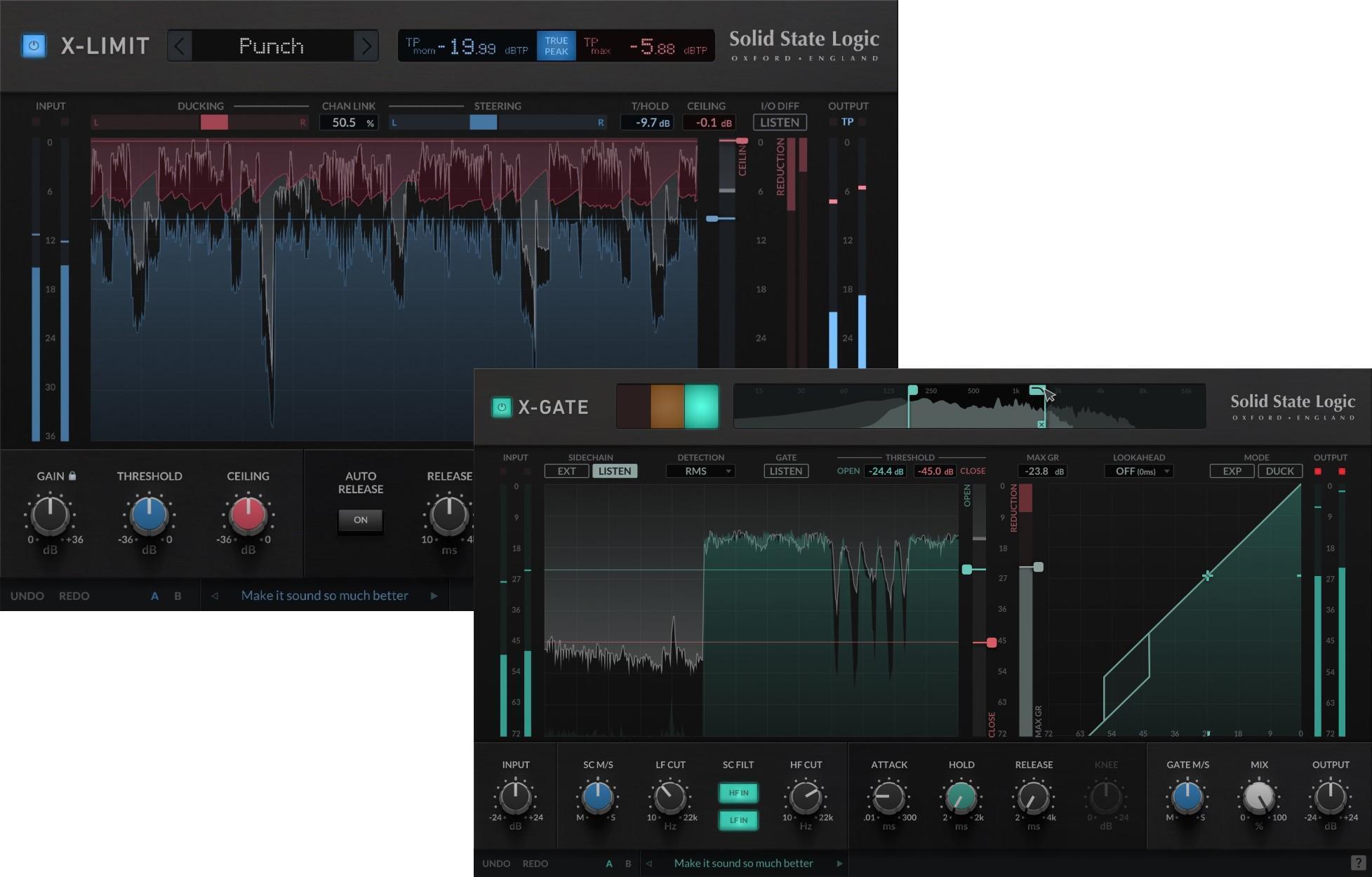Turn on AUTO RELEASE in X-LIMIT
Viewport: 1372px width, 877px height.
click(360, 520)
